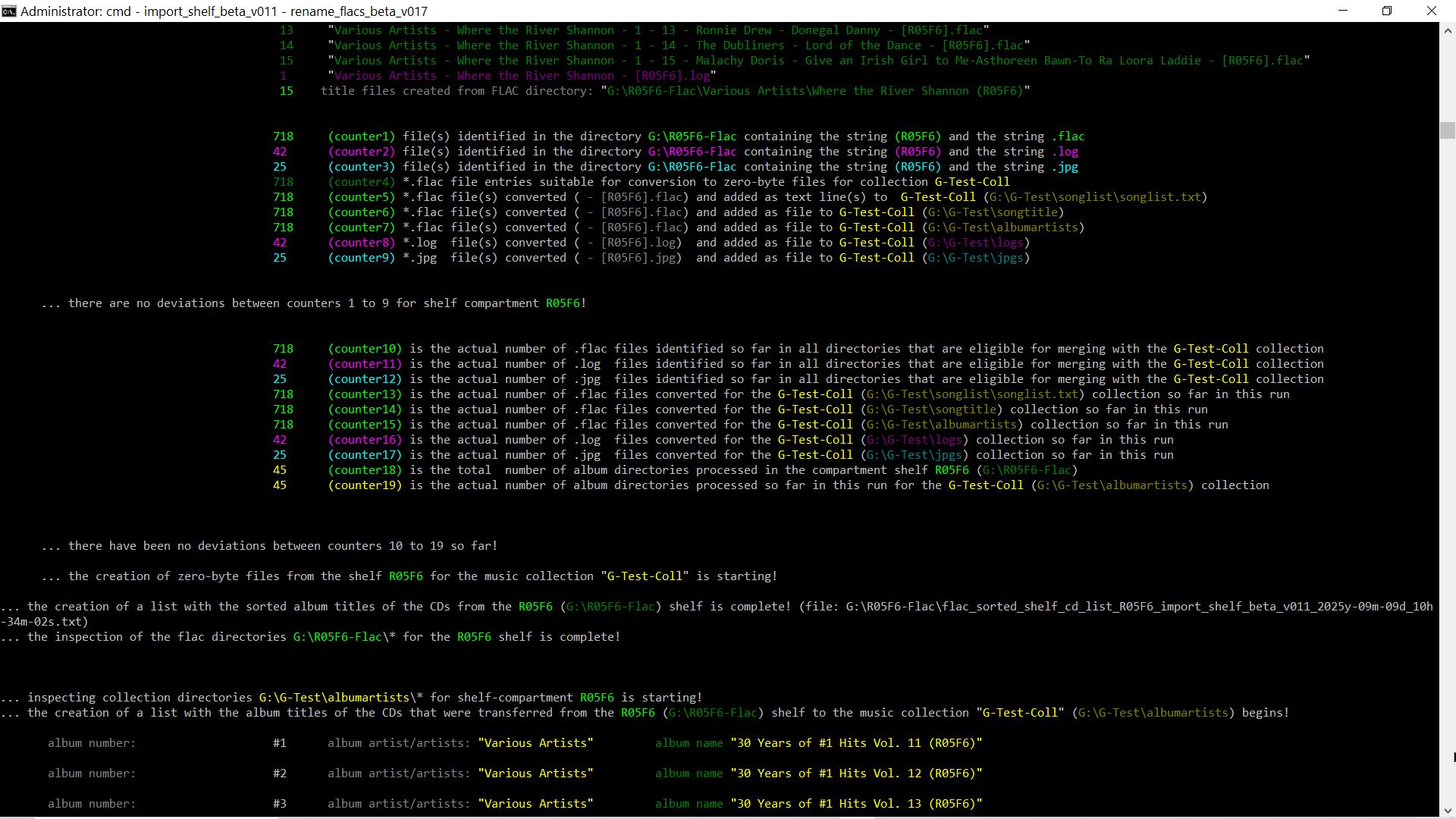
Task: Click the G:\G-Test\songlist\songlist.txt path on counter5 line
Action: click(x=1095, y=197)
